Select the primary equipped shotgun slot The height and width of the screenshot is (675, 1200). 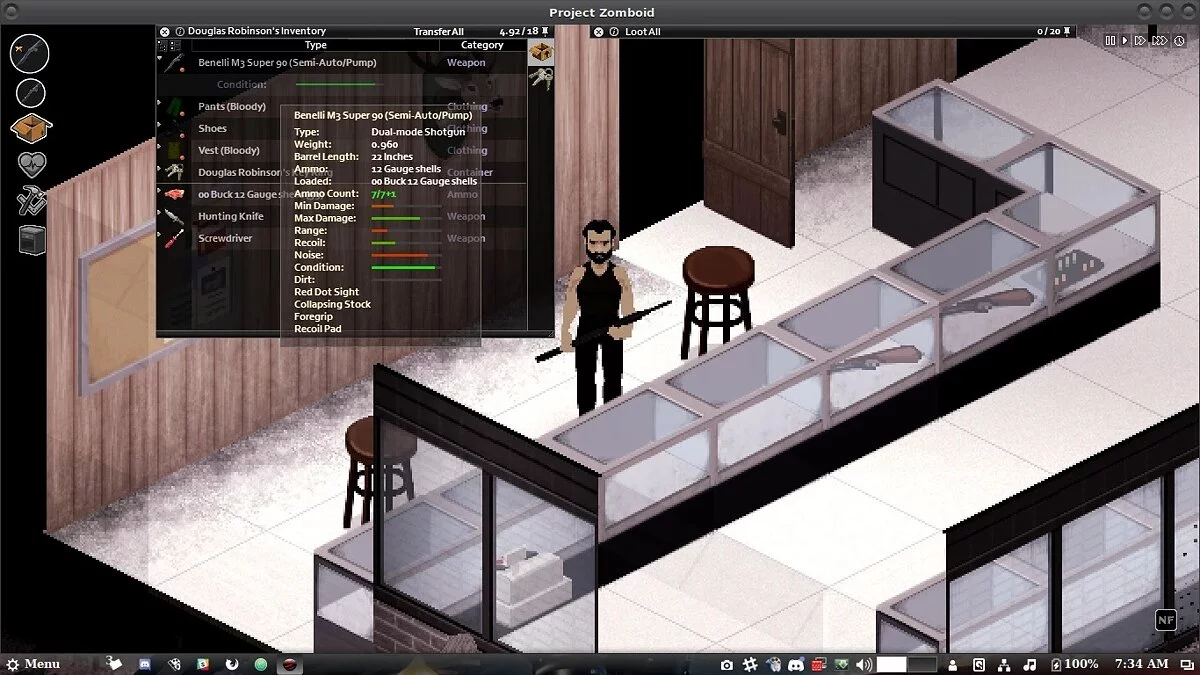pos(30,54)
